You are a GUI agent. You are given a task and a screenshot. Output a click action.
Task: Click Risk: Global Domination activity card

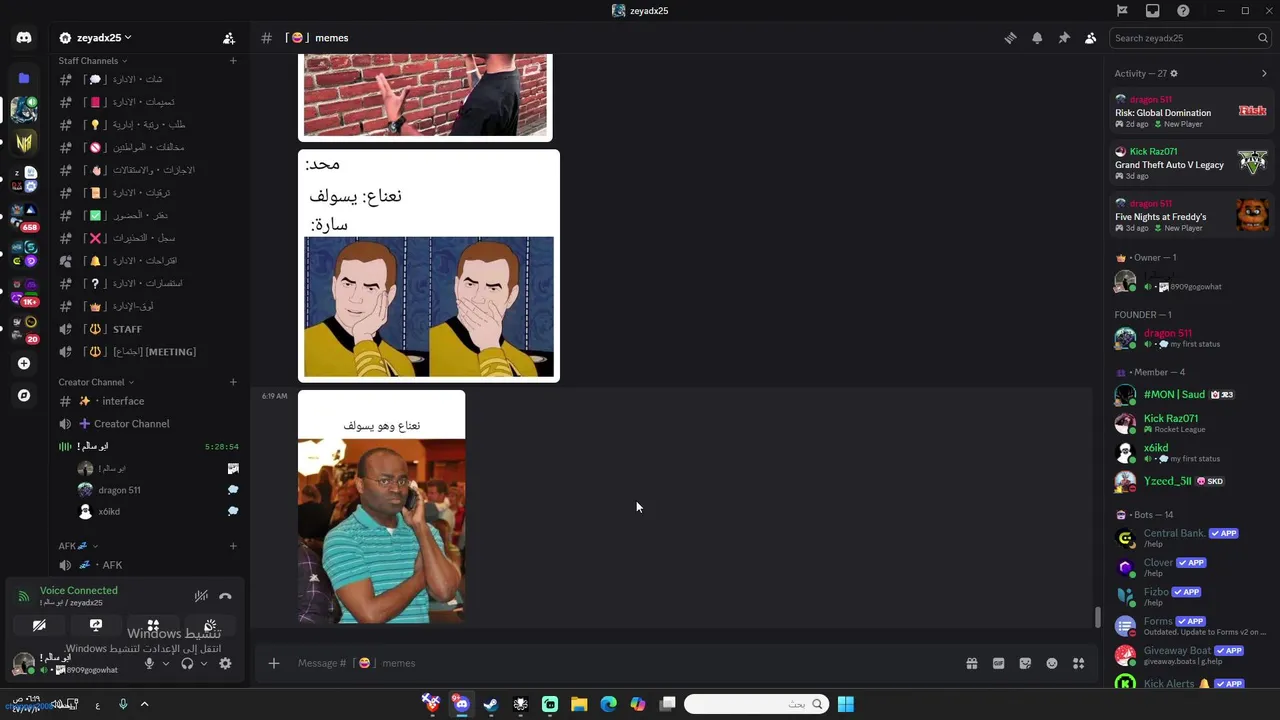tap(1192, 111)
